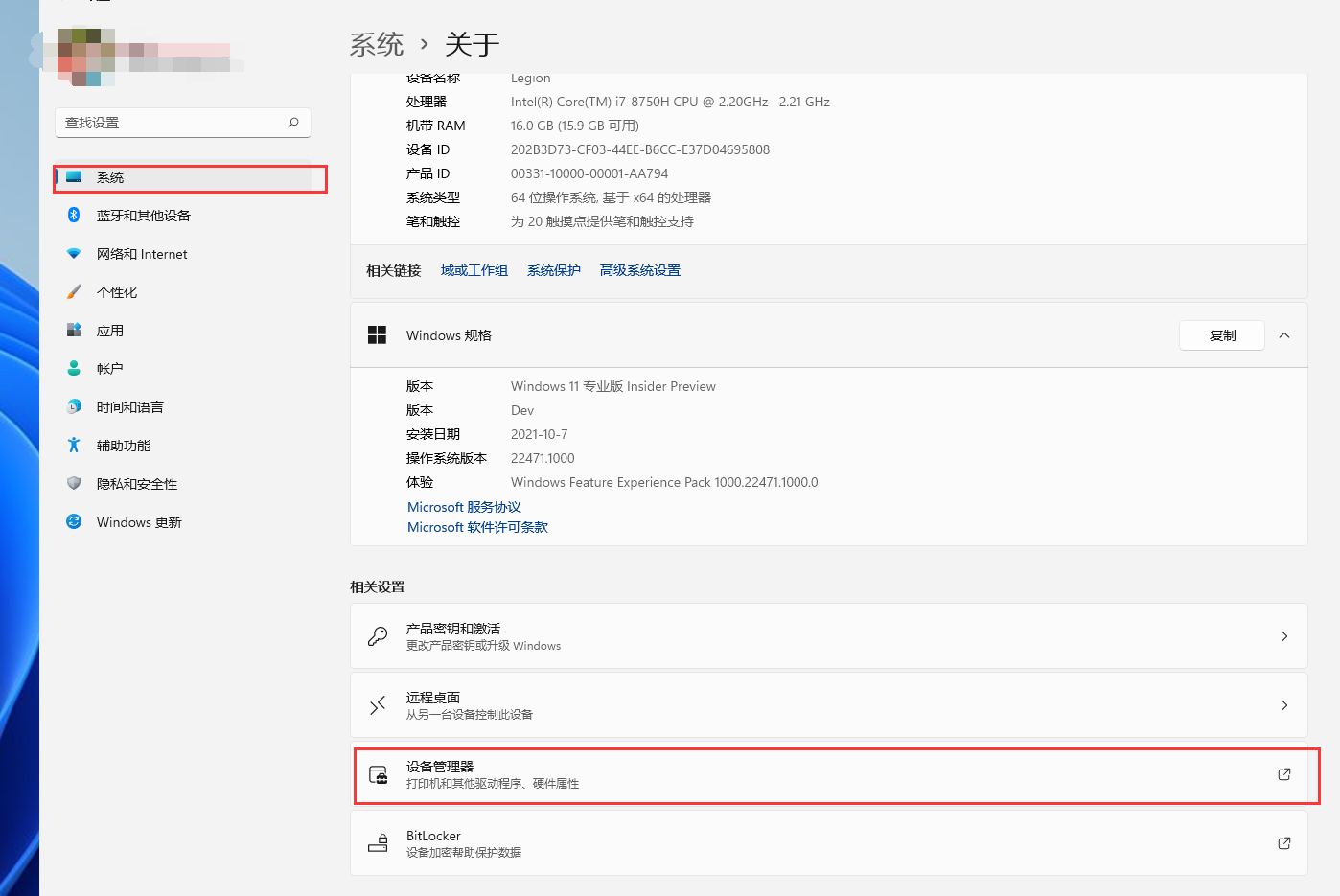Open the 高级系统设置 link
Screen dimensions: 1340x896
[x=639, y=270]
